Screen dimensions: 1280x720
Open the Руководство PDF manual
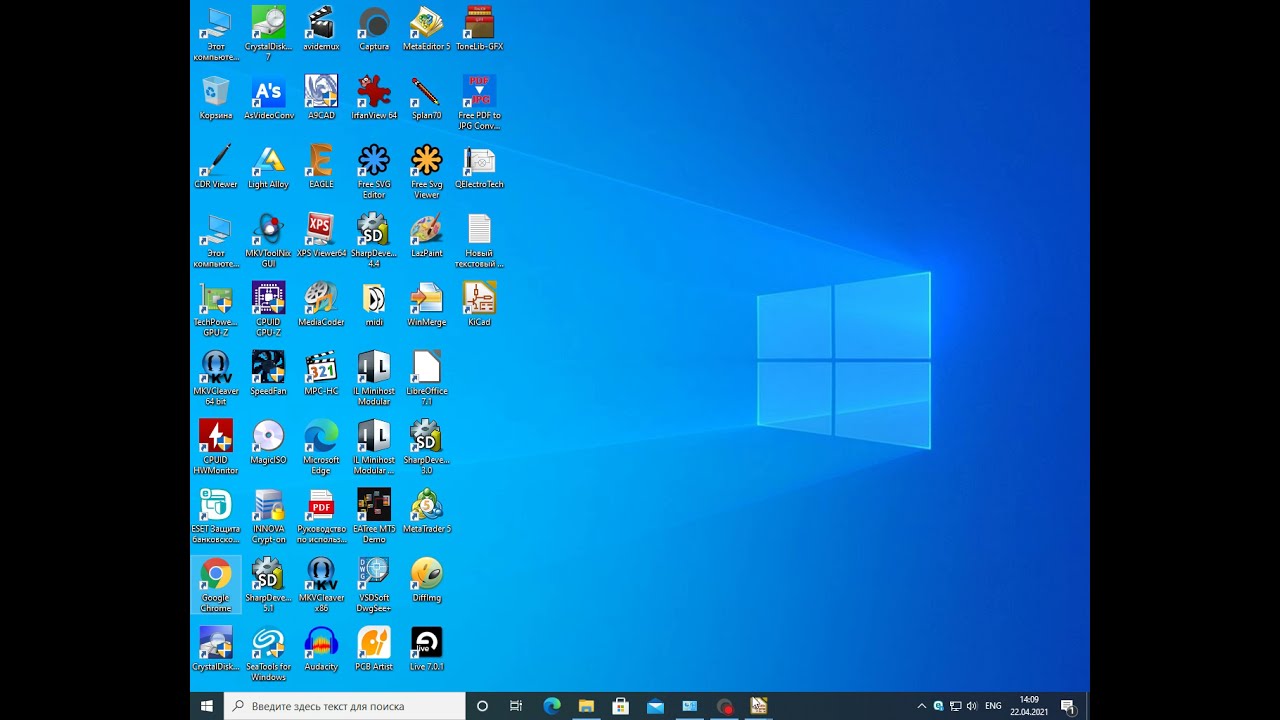321,517
